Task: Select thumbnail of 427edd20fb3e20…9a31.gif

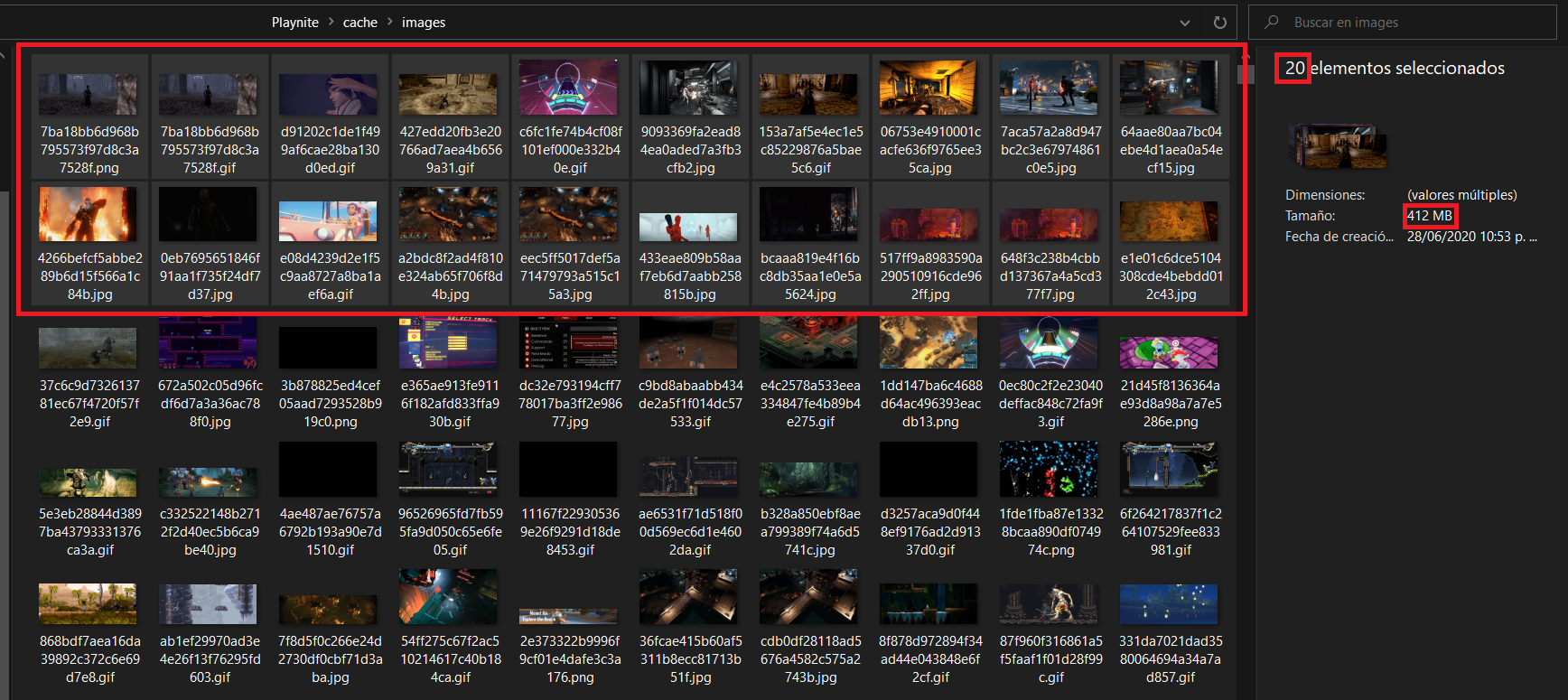Action: [x=449, y=94]
